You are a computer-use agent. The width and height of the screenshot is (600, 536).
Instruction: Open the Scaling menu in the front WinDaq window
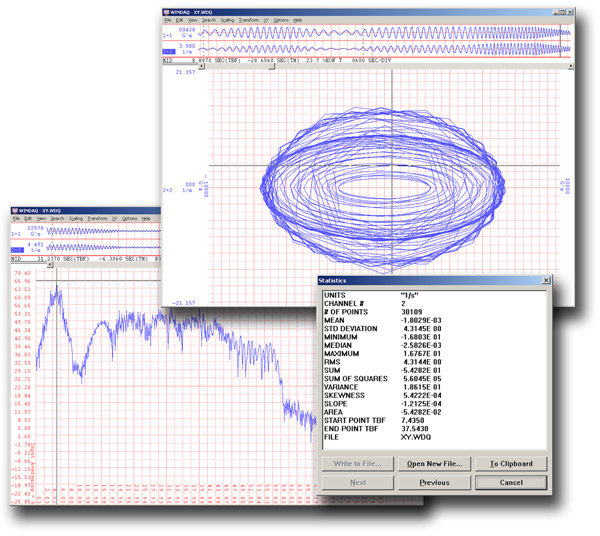227,20
